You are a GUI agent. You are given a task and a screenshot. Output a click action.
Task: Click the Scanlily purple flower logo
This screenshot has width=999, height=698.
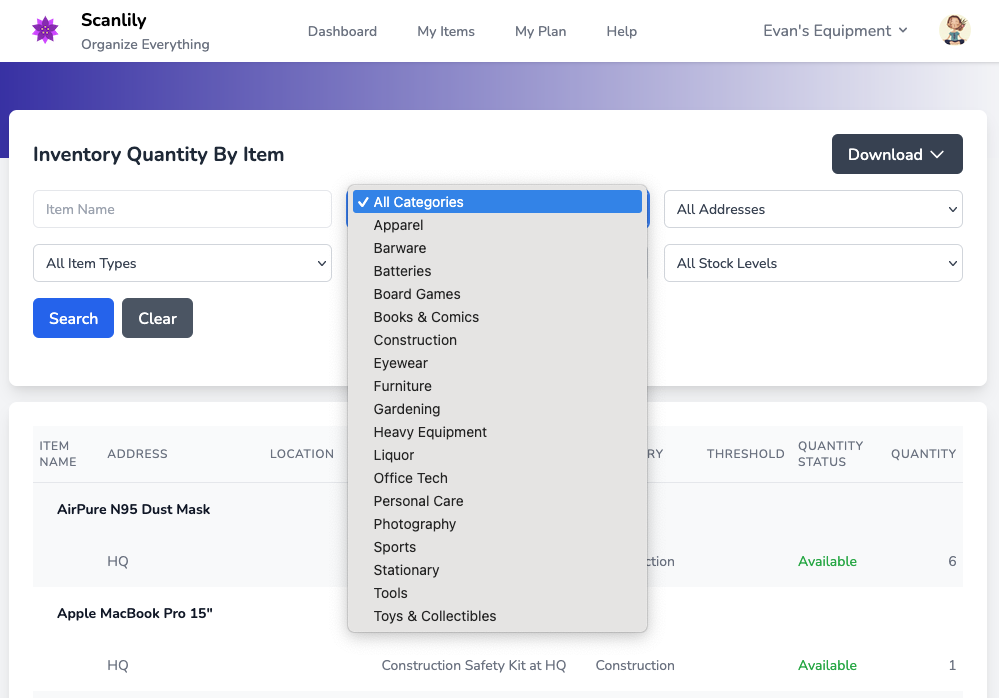pyautogui.click(x=44, y=30)
